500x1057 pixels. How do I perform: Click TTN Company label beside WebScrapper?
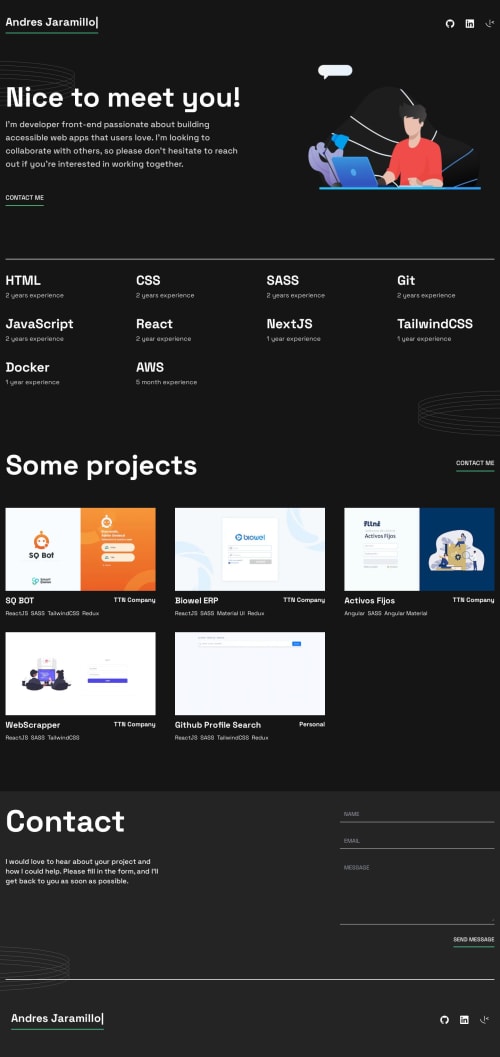tap(135, 725)
